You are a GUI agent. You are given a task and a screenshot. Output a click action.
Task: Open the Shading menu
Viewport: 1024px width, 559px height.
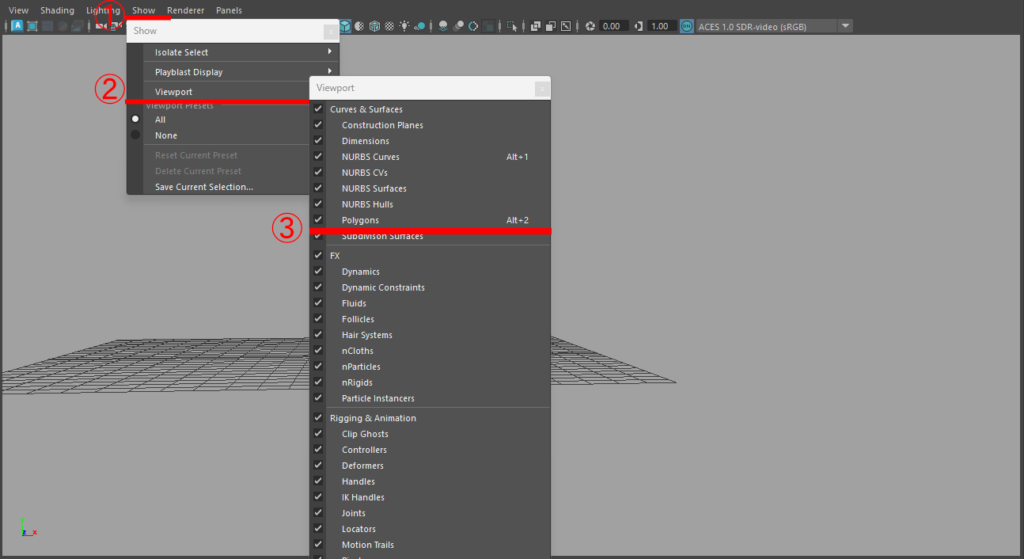tap(57, 10)
